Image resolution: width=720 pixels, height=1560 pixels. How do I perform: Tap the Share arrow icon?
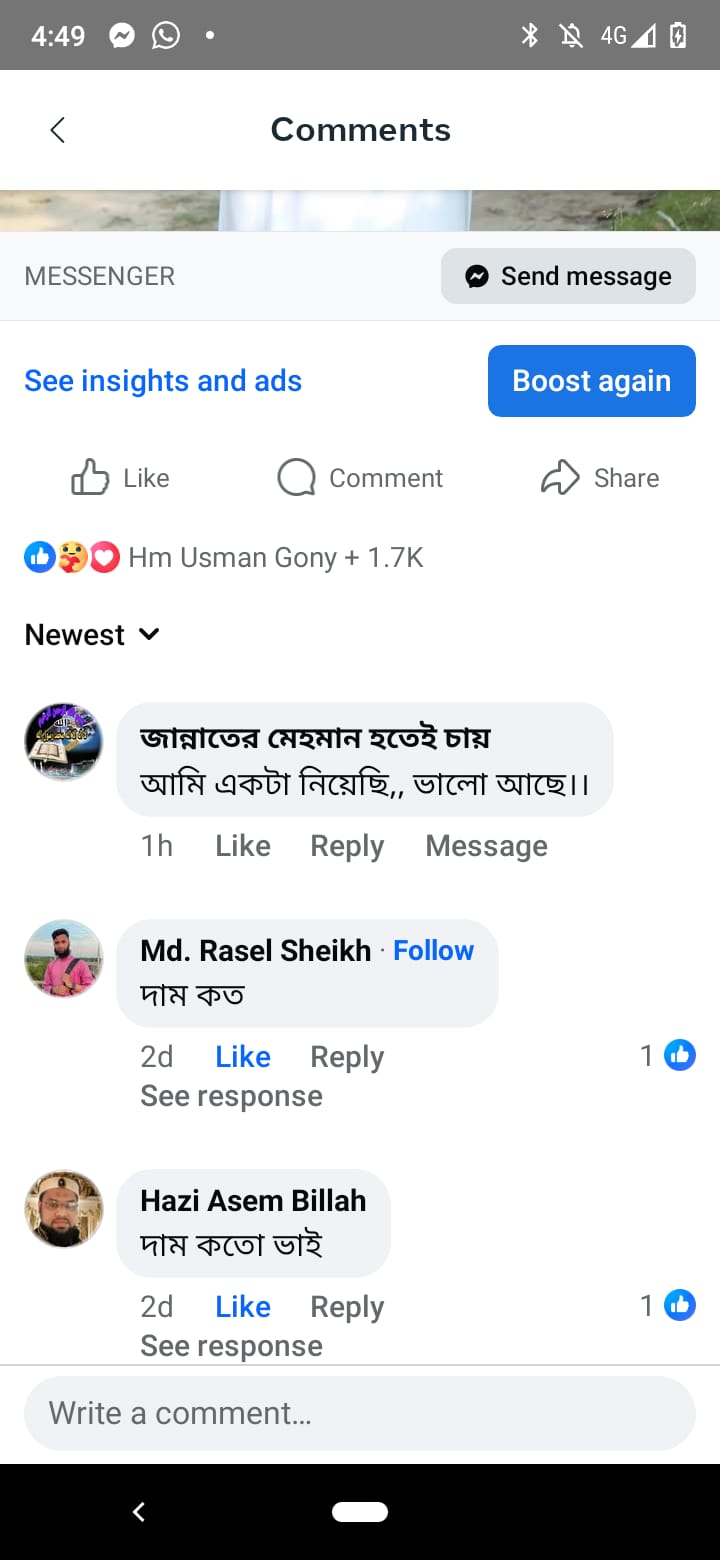(x=560, y=478)
